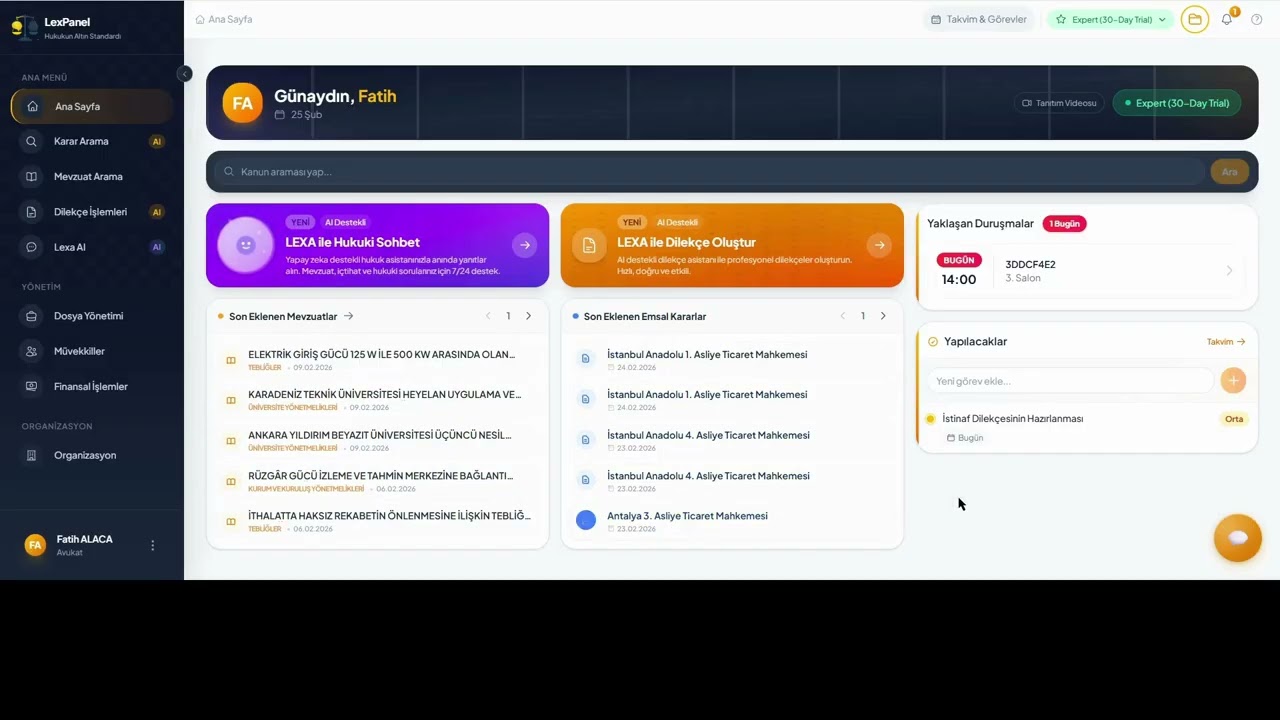Open Dosya Yönetimi in sidebar

point(92,316)
